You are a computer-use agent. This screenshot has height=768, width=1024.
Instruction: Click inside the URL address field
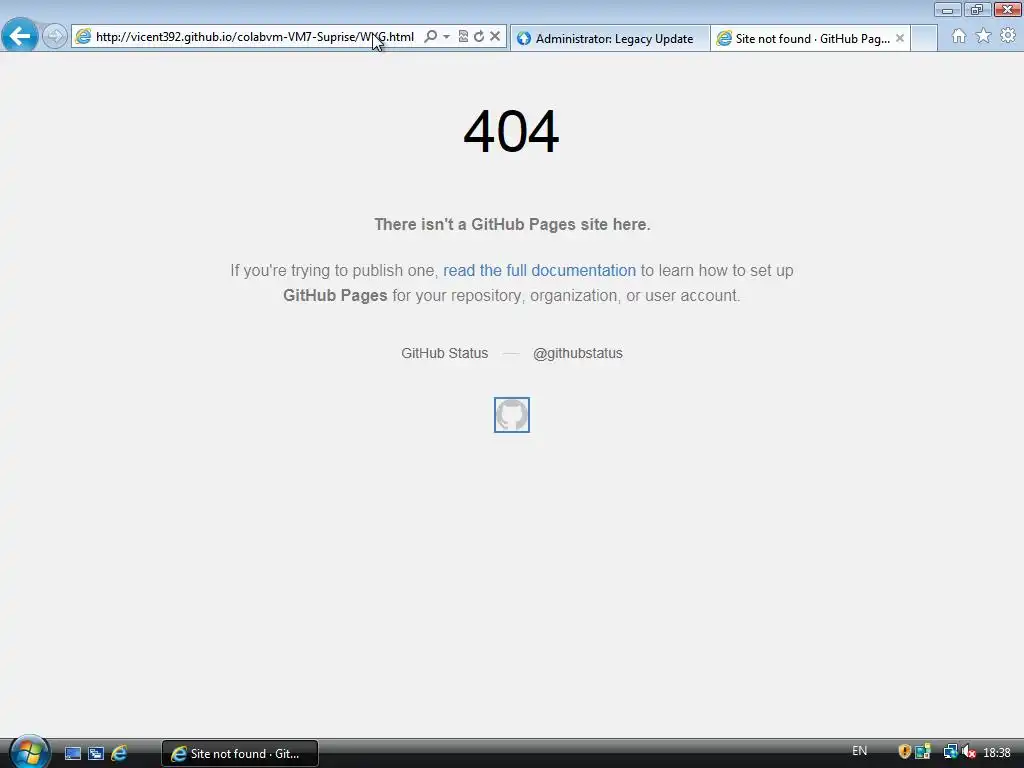(x=255, y=37)
